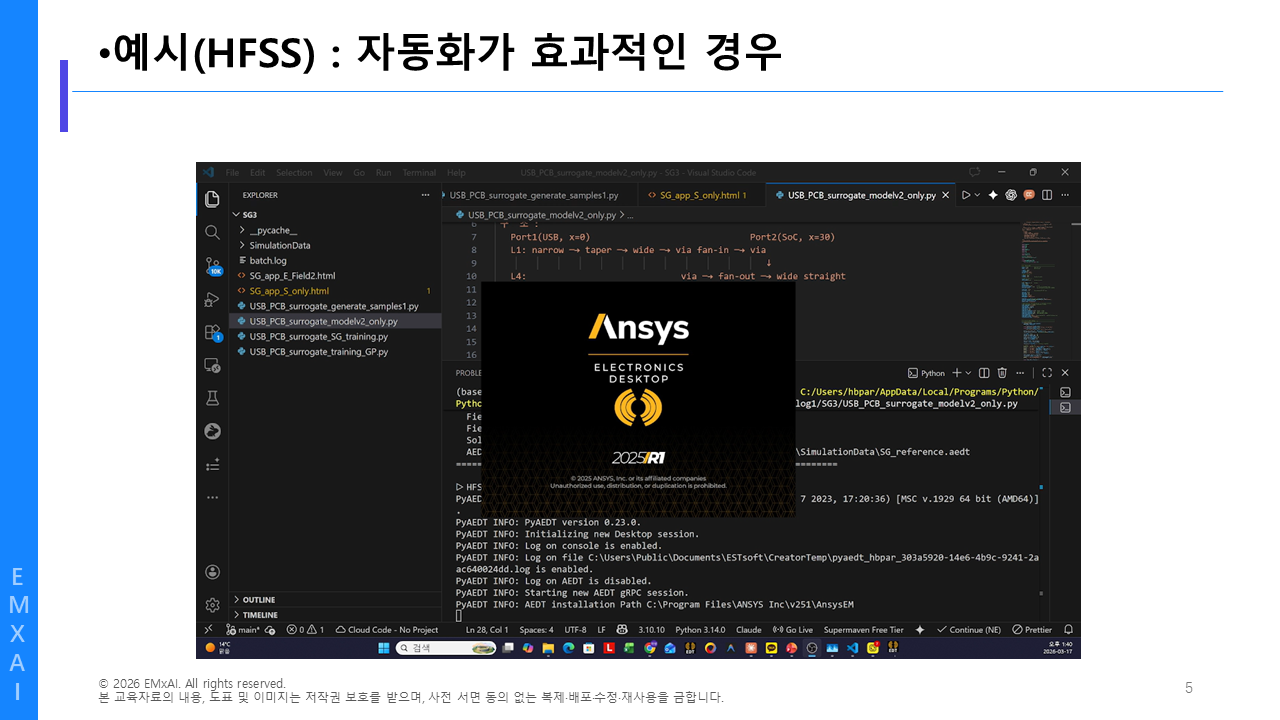Close the USB_PCB_surrogate_modelv2_only.py tab

click(946, 195)
